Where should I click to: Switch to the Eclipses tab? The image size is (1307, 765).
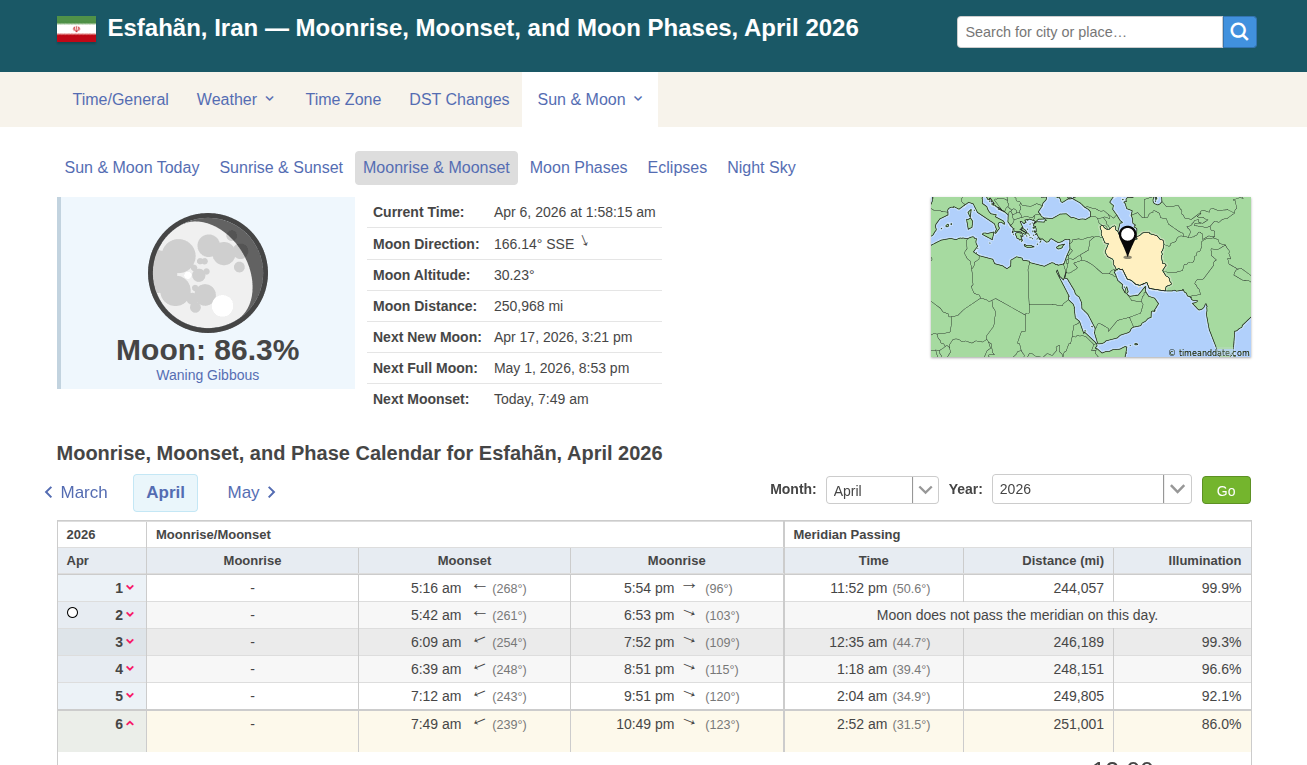tap(677, 168)
